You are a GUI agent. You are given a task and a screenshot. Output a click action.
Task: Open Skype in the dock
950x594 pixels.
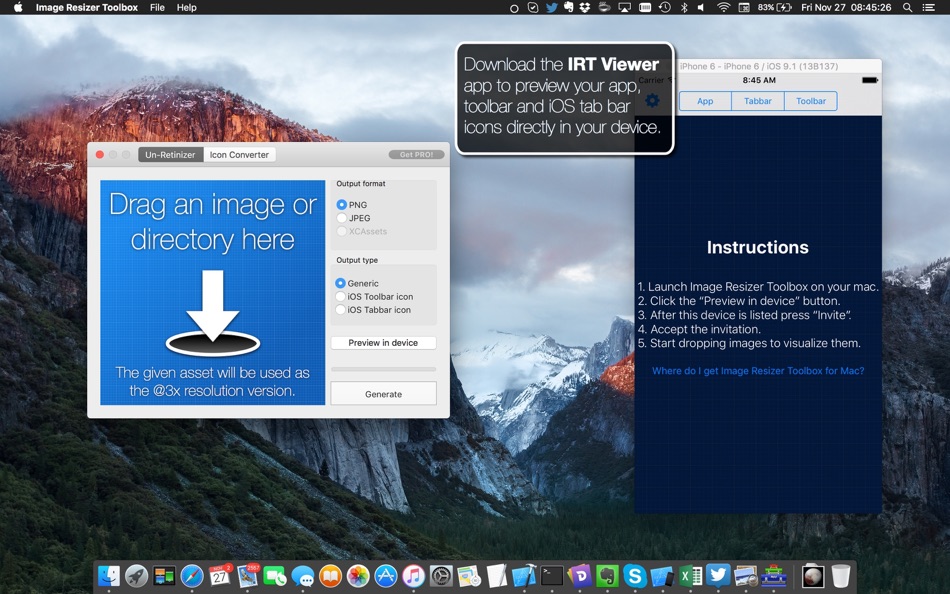[x=634, y=576]
